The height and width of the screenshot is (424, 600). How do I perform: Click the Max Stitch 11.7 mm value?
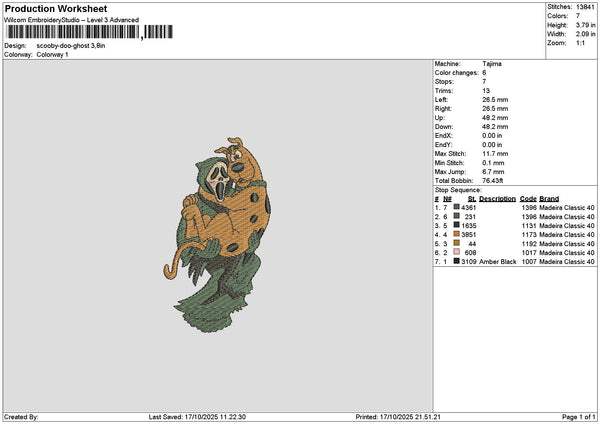pyautogui.click(x=495, y=154)
